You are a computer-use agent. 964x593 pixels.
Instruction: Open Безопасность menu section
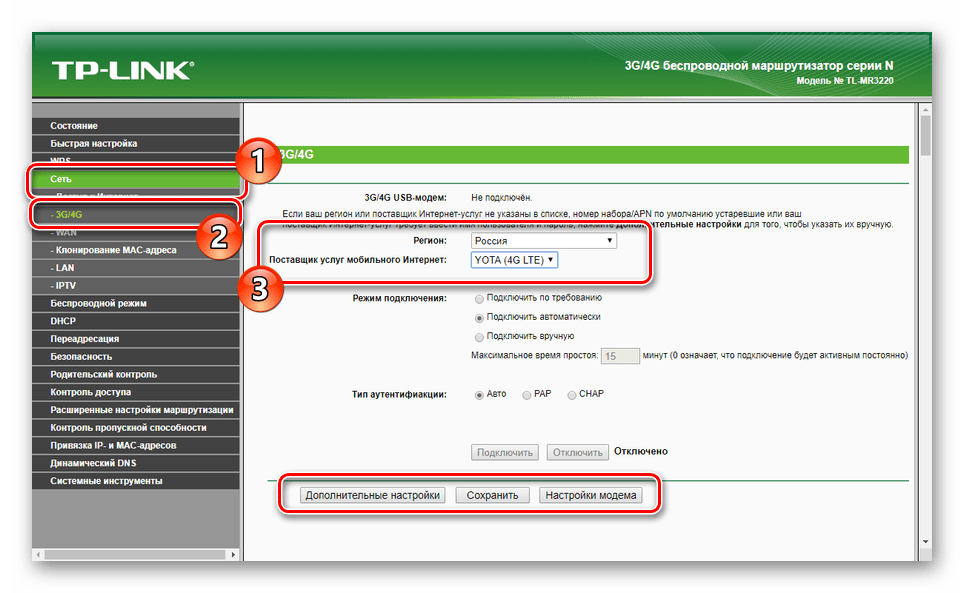click(135, 356)
